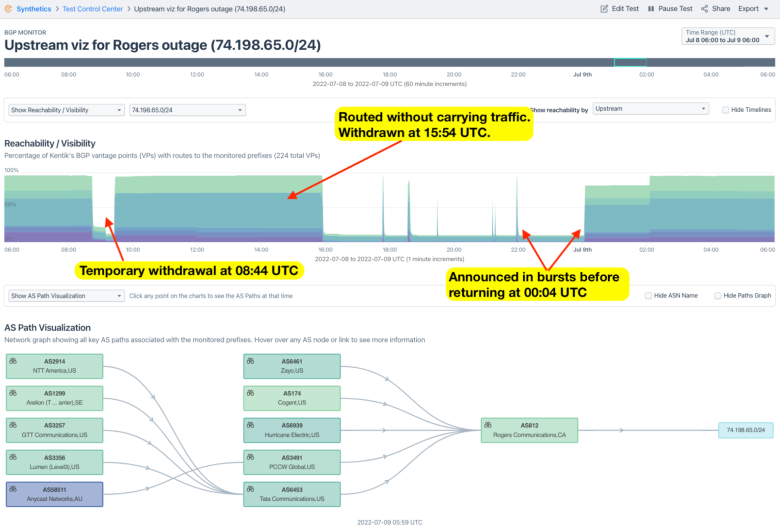This screenshot has height=531, width=780.
Task: Click the Kentik logo icon in breadcrumb
Action: pos(8,8)
